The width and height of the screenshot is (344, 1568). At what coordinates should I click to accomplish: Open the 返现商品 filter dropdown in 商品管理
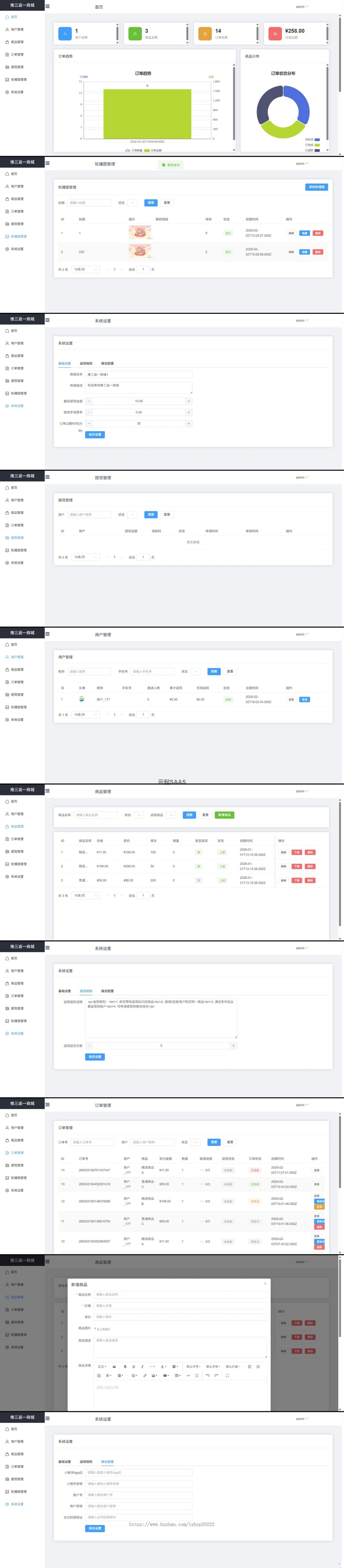(x=171, y=814)
